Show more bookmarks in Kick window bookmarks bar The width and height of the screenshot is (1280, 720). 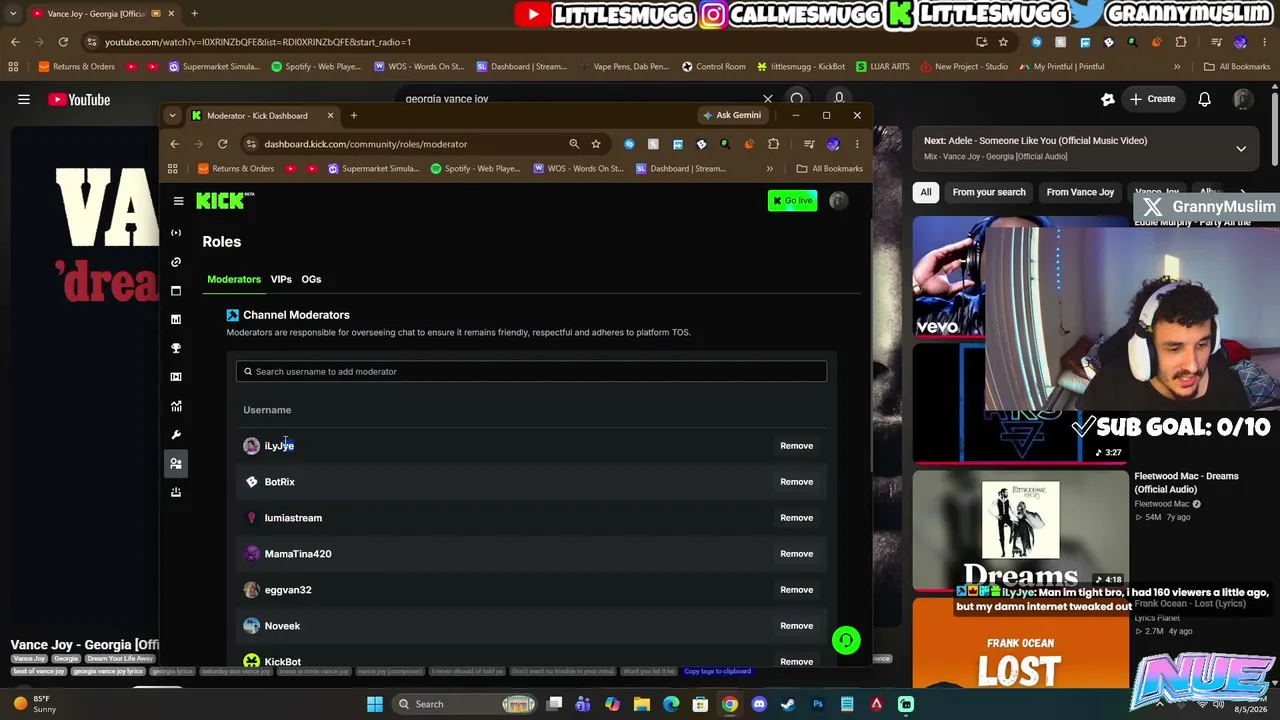pos(770,168)
